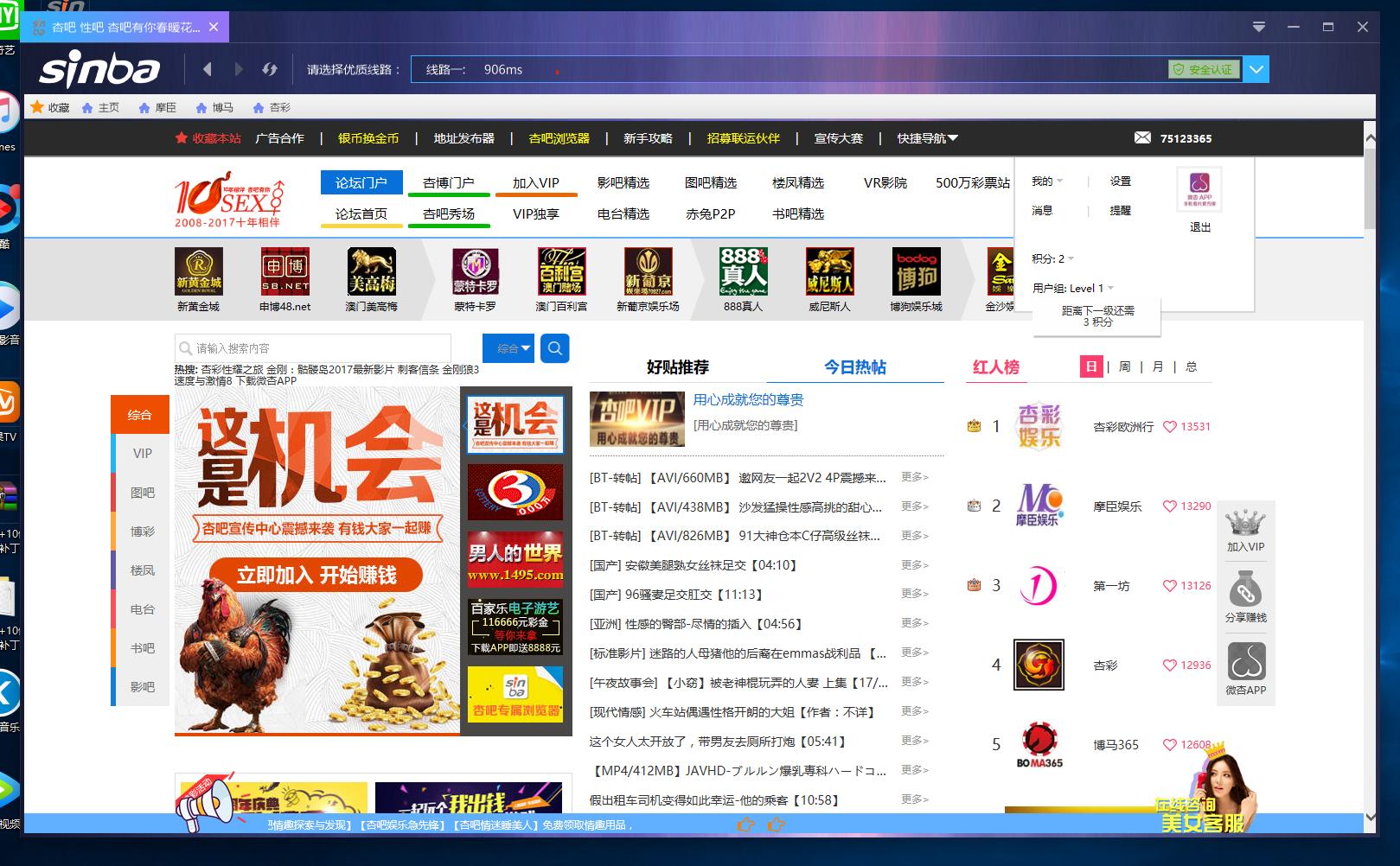Click the 用心成就您的尊贵 headline
Image resolution: width=1400 pixels, height=866 pixels.
(x=748, y=399)
